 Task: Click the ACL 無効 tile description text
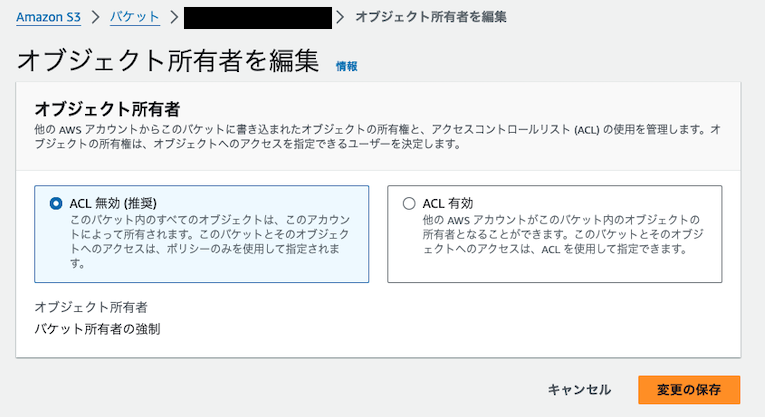coord(210,241)
